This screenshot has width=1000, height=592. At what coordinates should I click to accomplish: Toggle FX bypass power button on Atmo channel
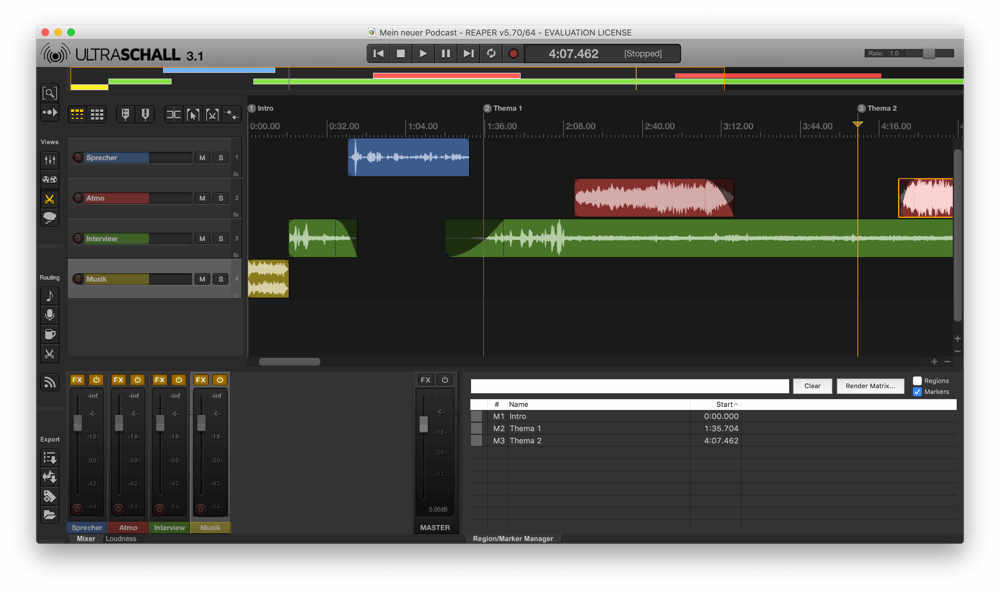coord(137,380)
